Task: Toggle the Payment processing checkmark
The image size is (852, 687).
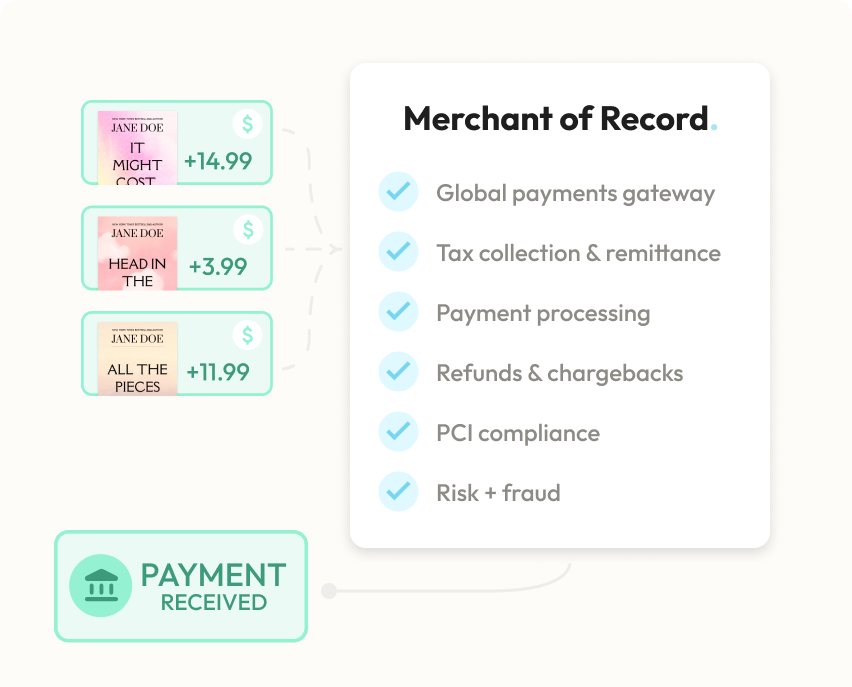Action: [398, 313]
